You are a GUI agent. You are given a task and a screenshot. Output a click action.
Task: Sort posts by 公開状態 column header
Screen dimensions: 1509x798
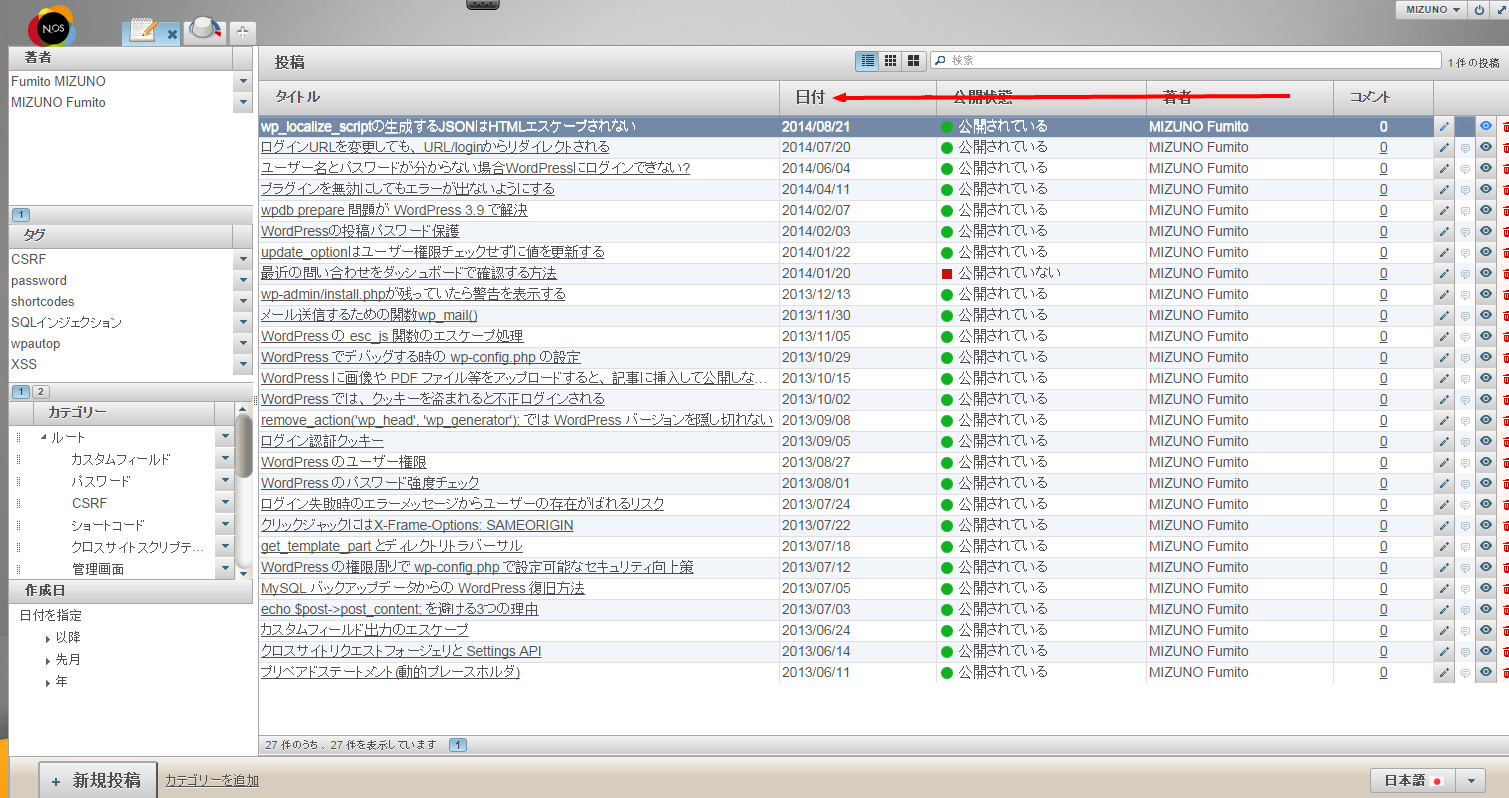1042,97
